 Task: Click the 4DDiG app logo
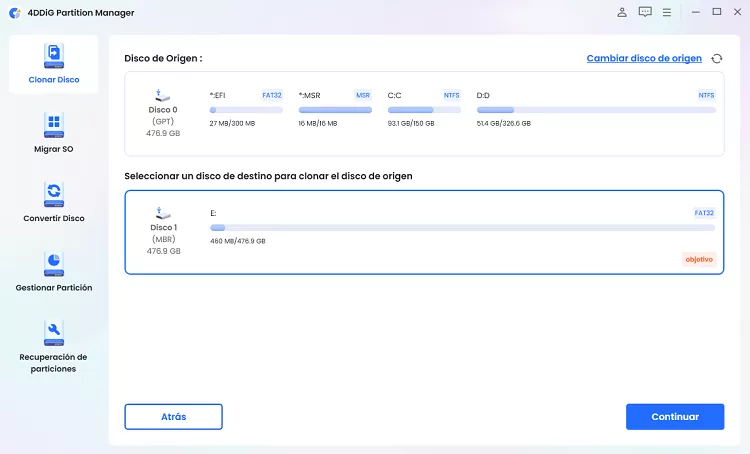[14, 12]
